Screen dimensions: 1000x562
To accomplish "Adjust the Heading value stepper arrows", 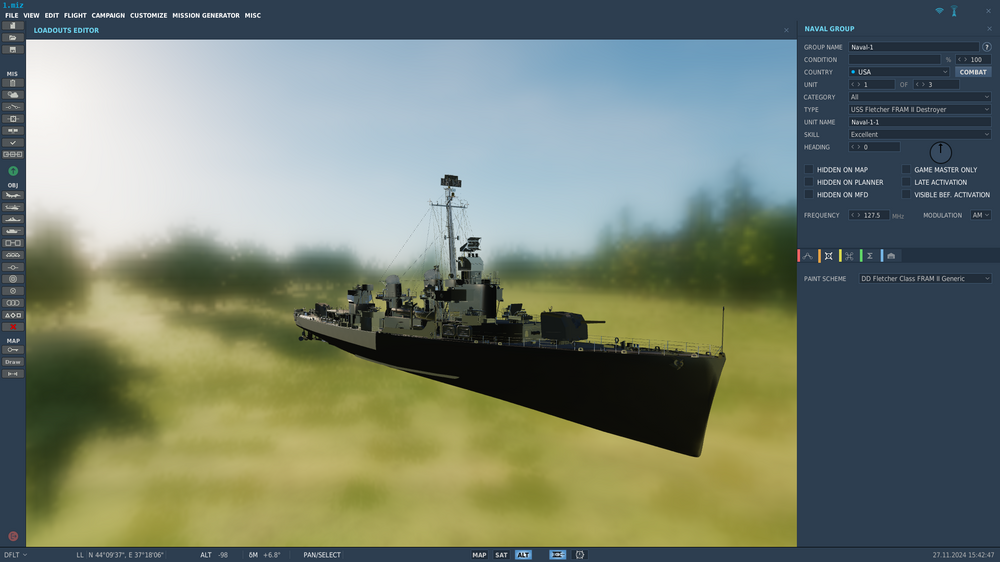I will pos(855,147).
